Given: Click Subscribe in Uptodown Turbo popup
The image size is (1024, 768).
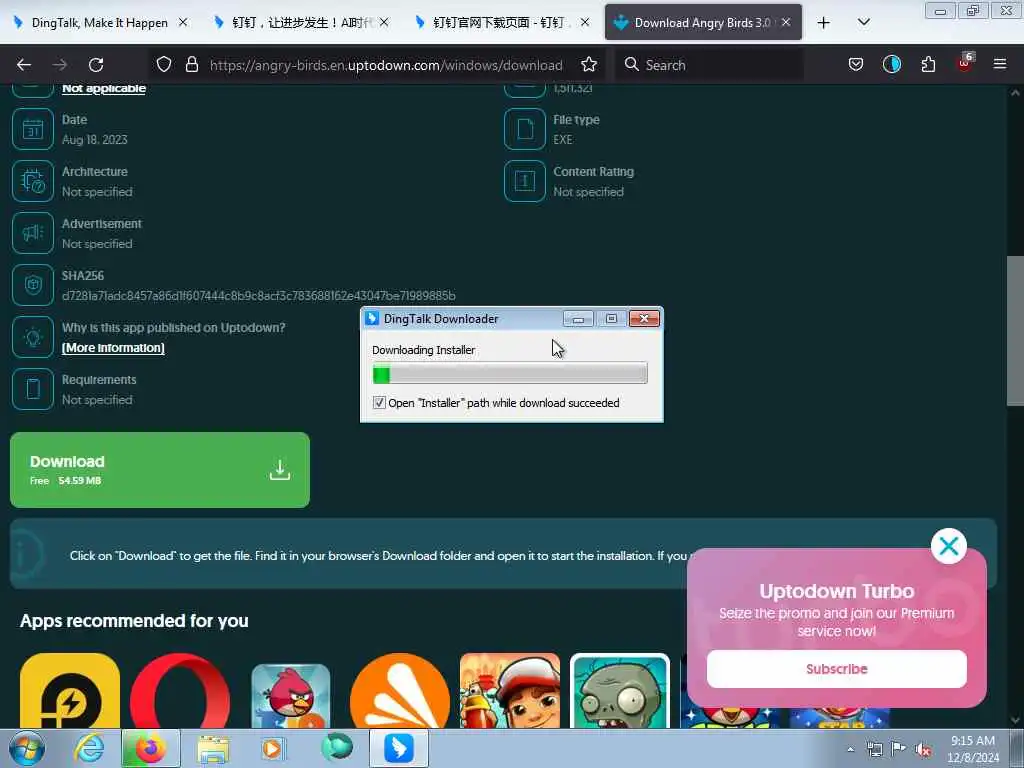Looking at the screenshot, I should click(x=837, y=669).
